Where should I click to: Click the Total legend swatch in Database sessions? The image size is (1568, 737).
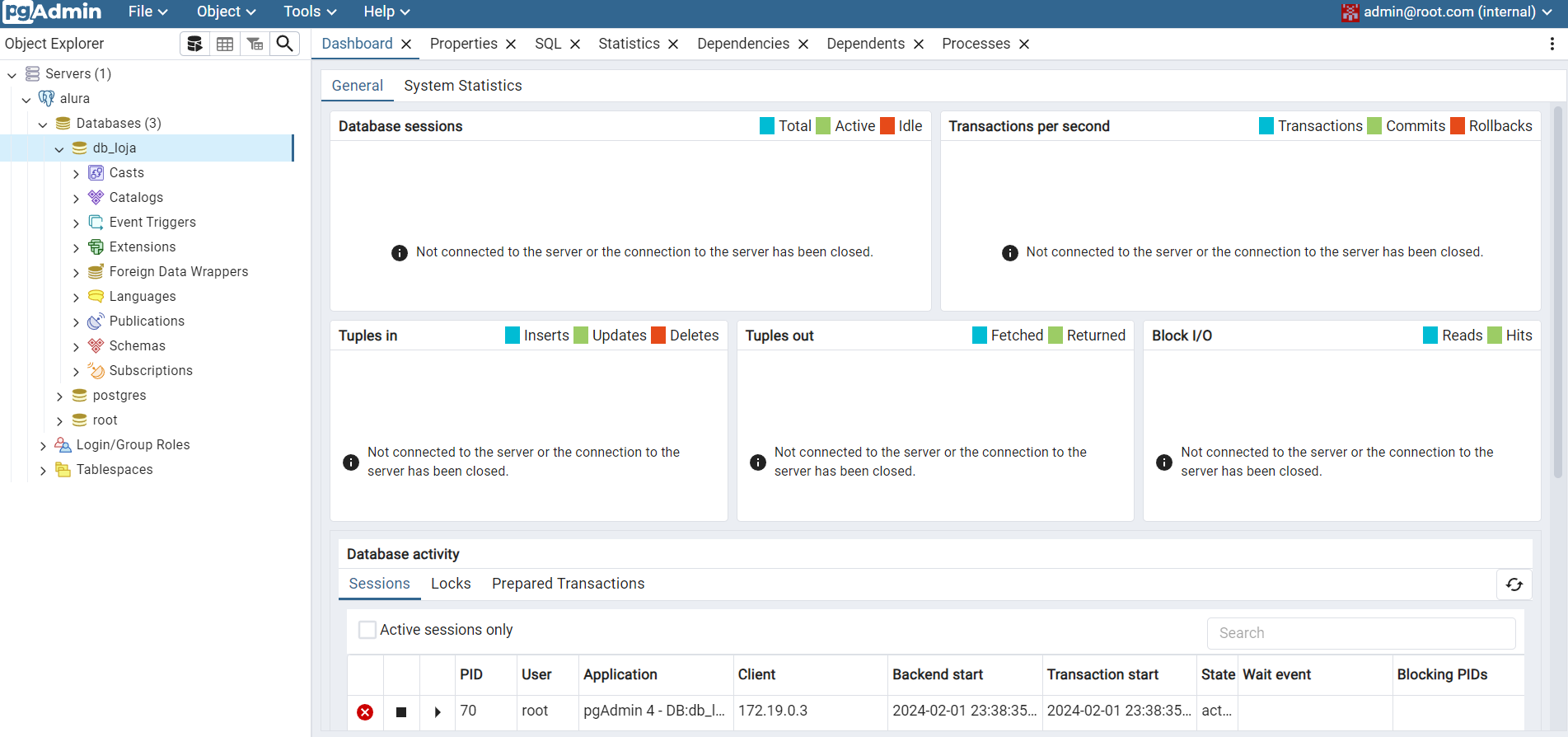point(767,126)
